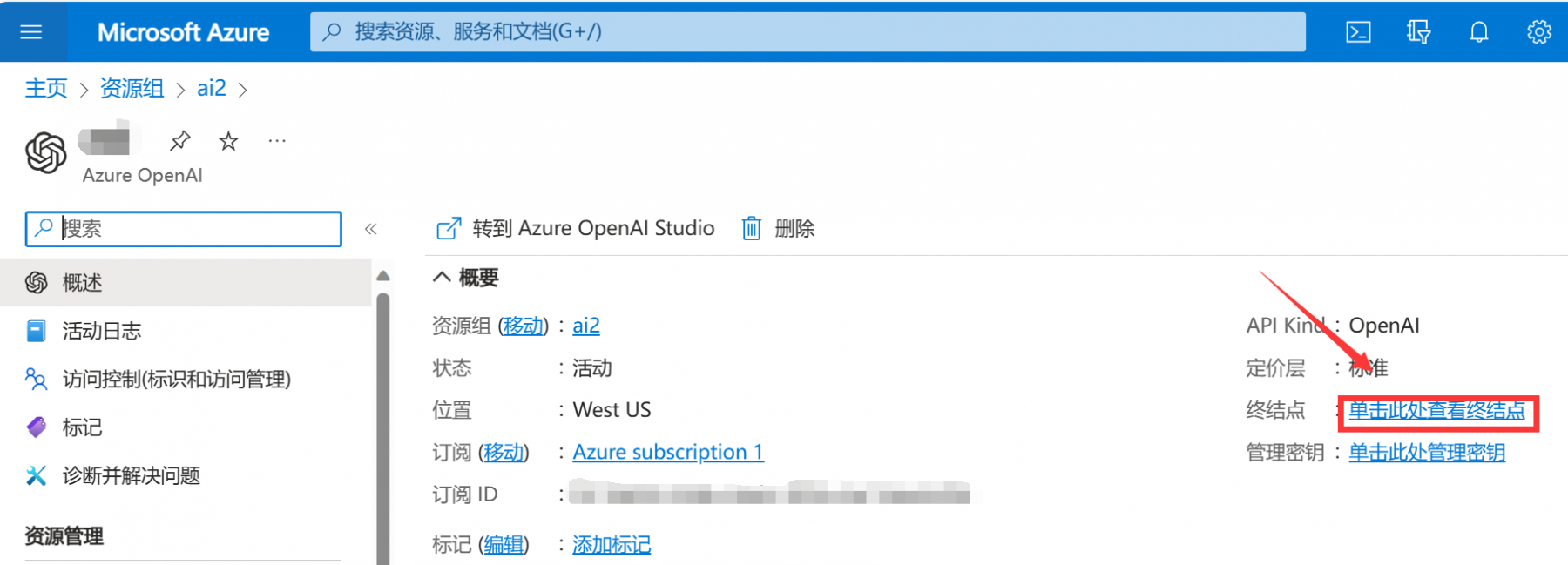Screen dimensions: 1568x565
Task: Click the 订阅 ID label
Action: coord(465,494)
